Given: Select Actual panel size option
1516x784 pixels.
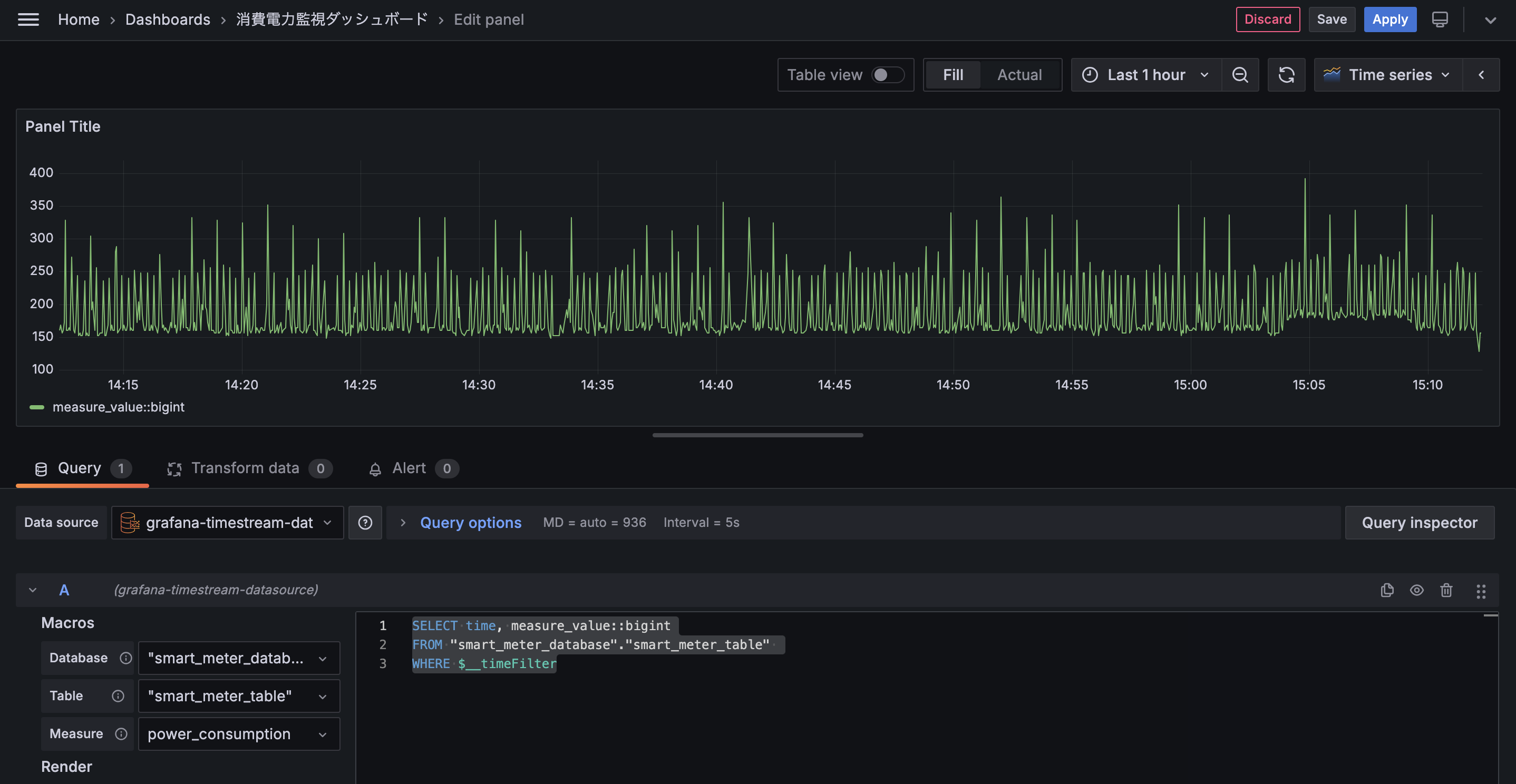Looking at the screenshot, I should pyautogui.click(x=1019, y=75).
